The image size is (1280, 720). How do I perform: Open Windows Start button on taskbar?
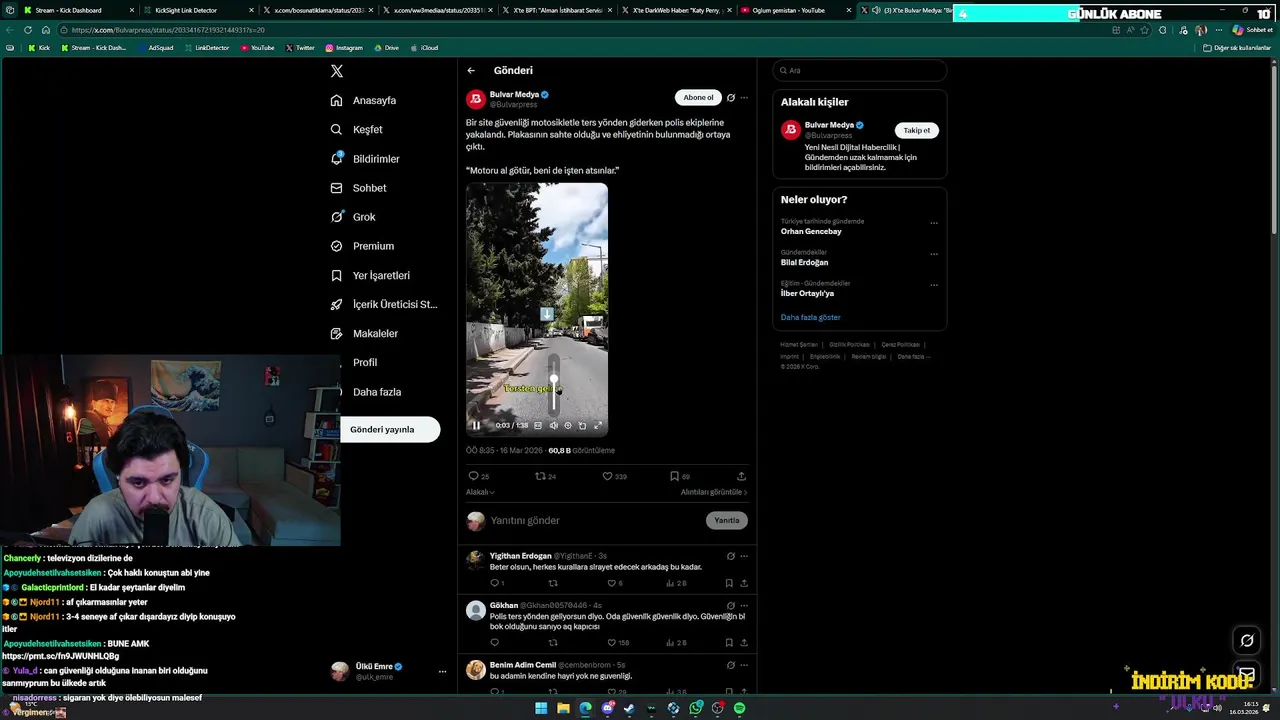541,708
